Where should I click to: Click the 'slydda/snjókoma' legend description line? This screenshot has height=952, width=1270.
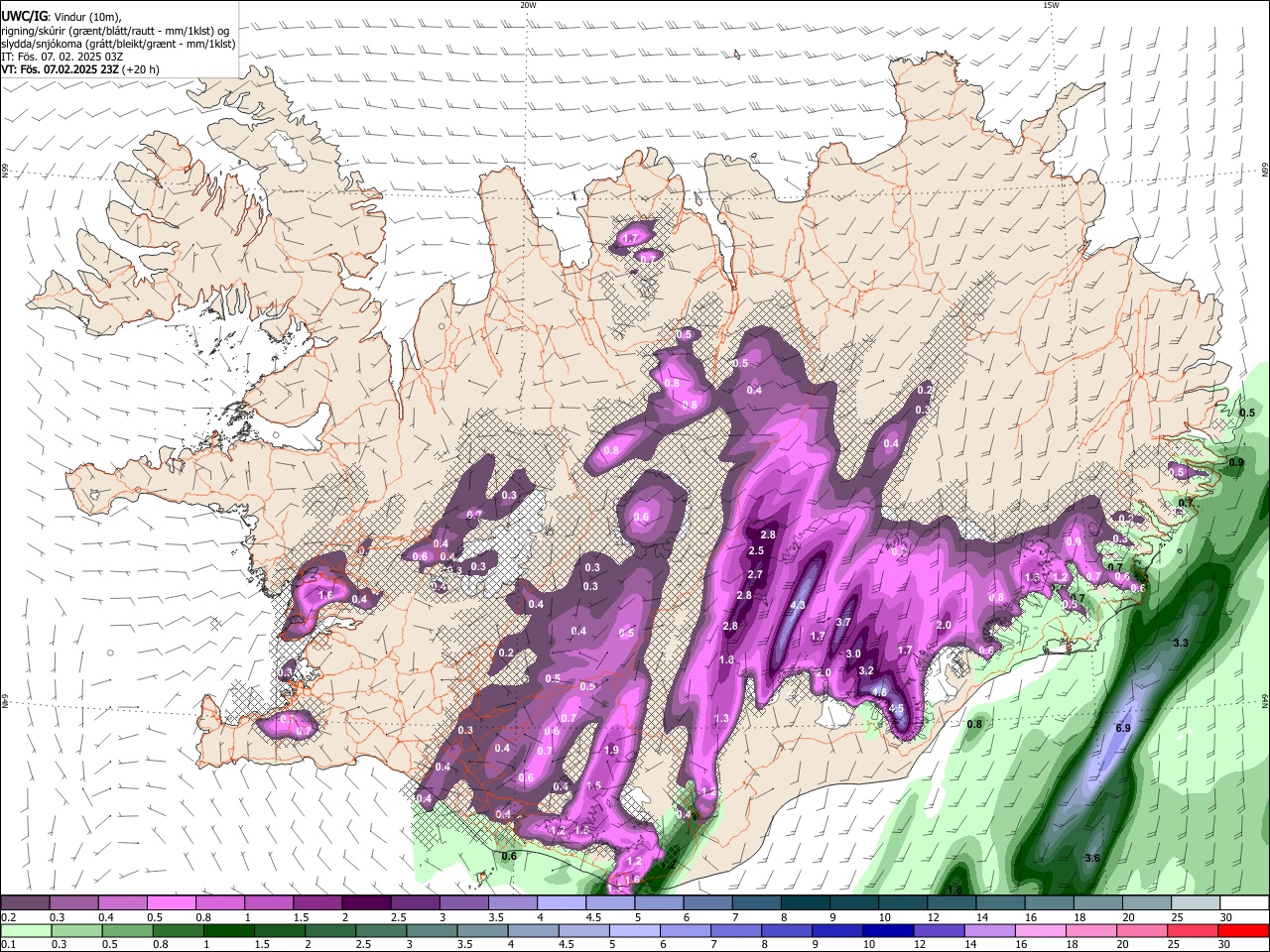118,44
